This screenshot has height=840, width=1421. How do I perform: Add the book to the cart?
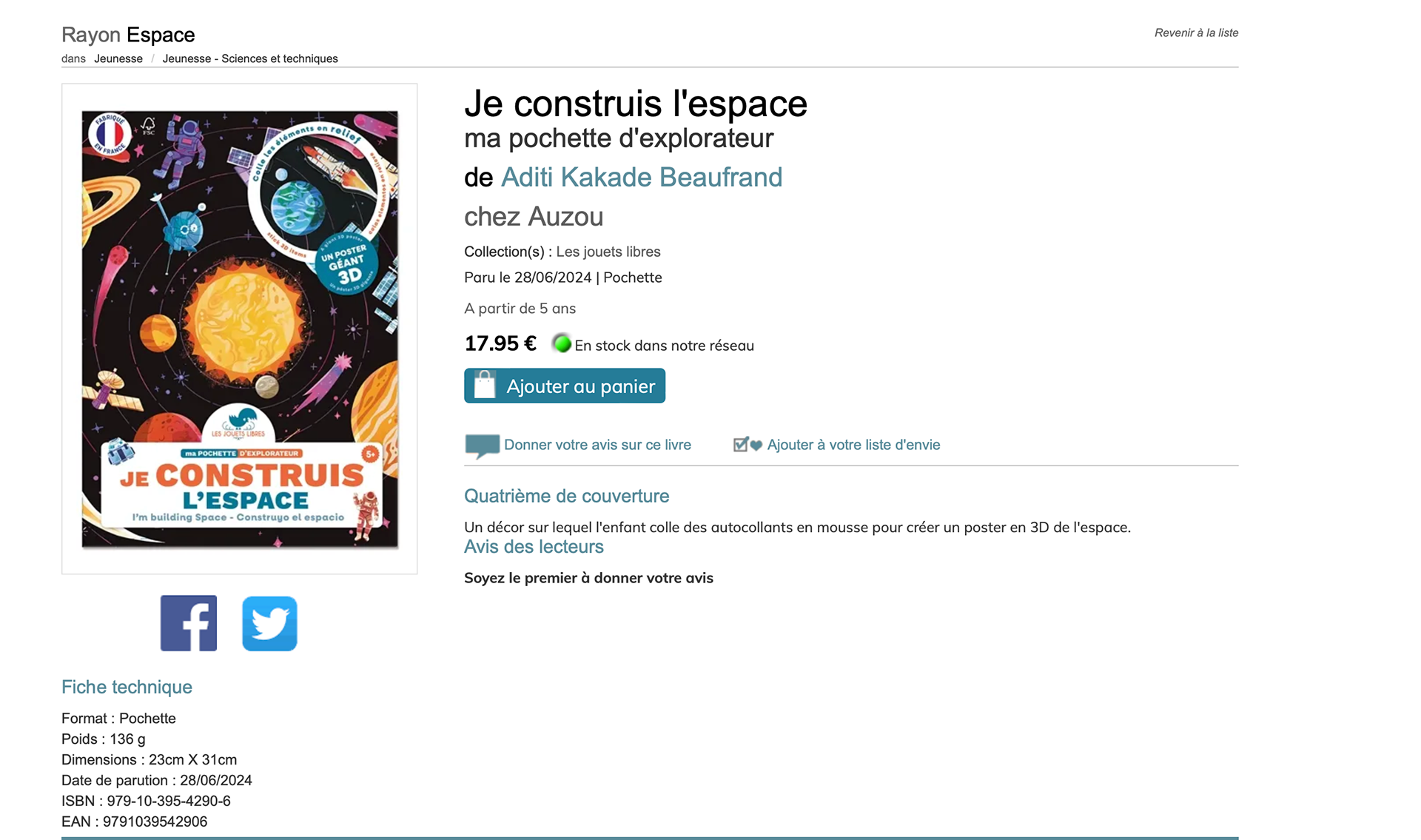pyautogui.click(x=565, y=386)
